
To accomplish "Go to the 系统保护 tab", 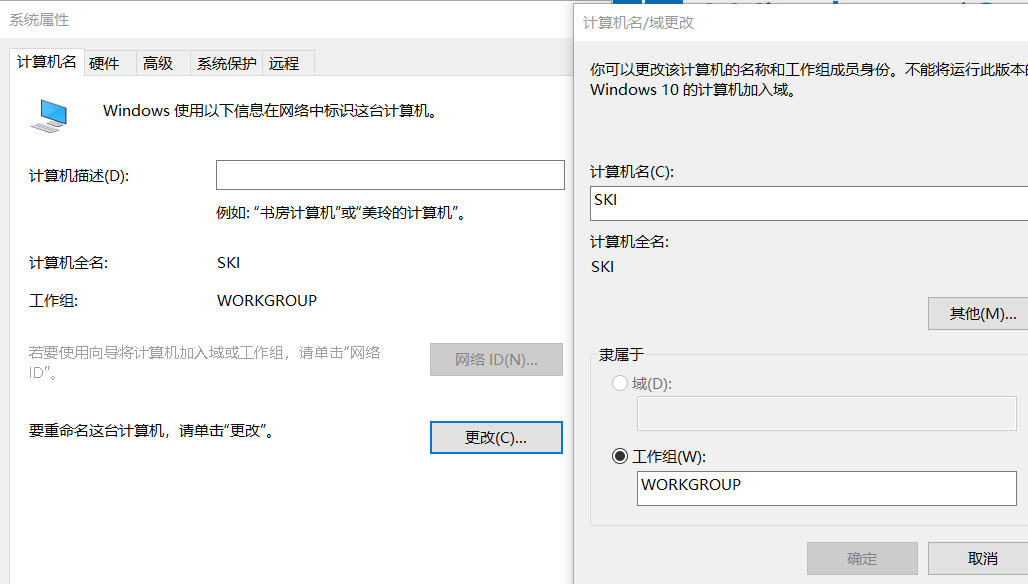I will pos(226,63).
